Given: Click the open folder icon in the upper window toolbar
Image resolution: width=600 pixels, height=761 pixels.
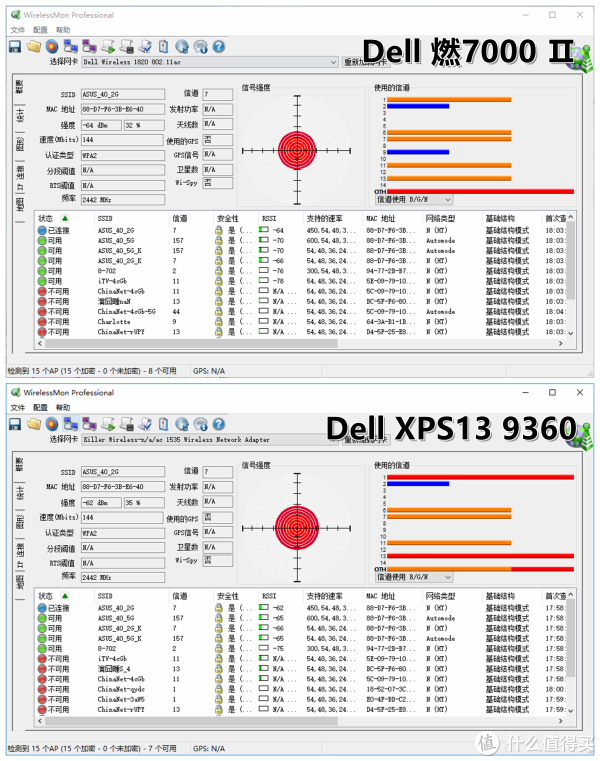Looking at the screenshot, I should pos(33,46).
